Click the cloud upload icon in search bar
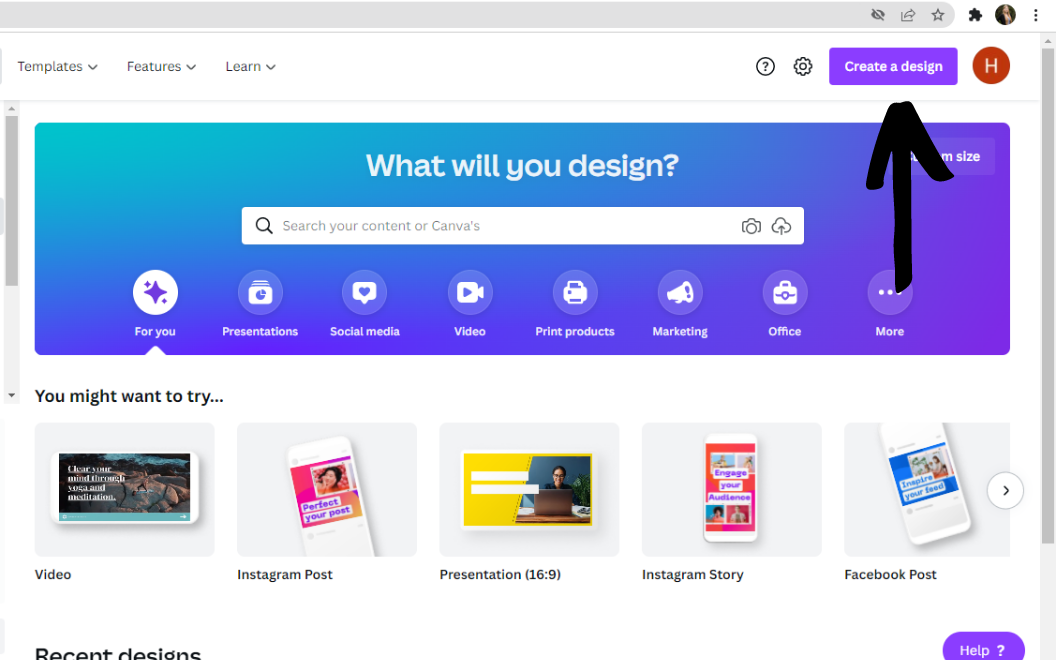Screen dimensions: 1056x660 [782, 227]
